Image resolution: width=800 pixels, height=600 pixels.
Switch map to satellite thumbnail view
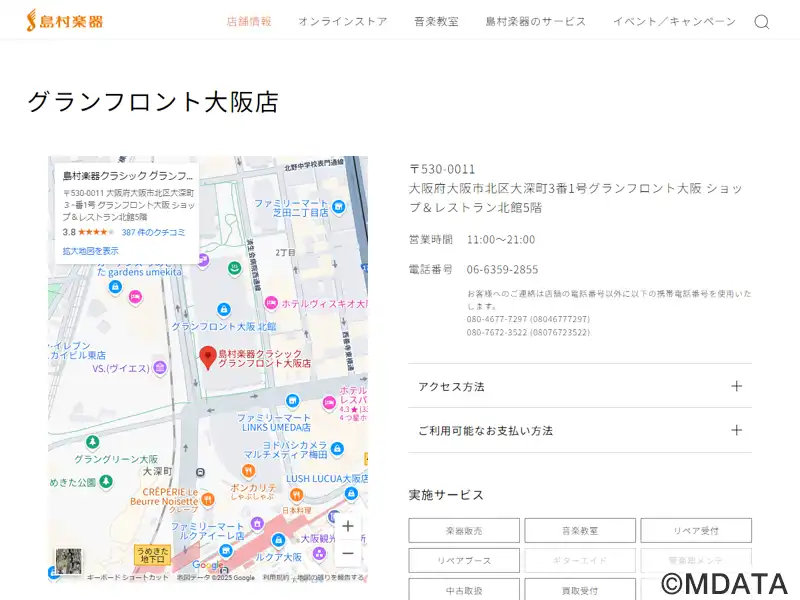pos(68,561)
